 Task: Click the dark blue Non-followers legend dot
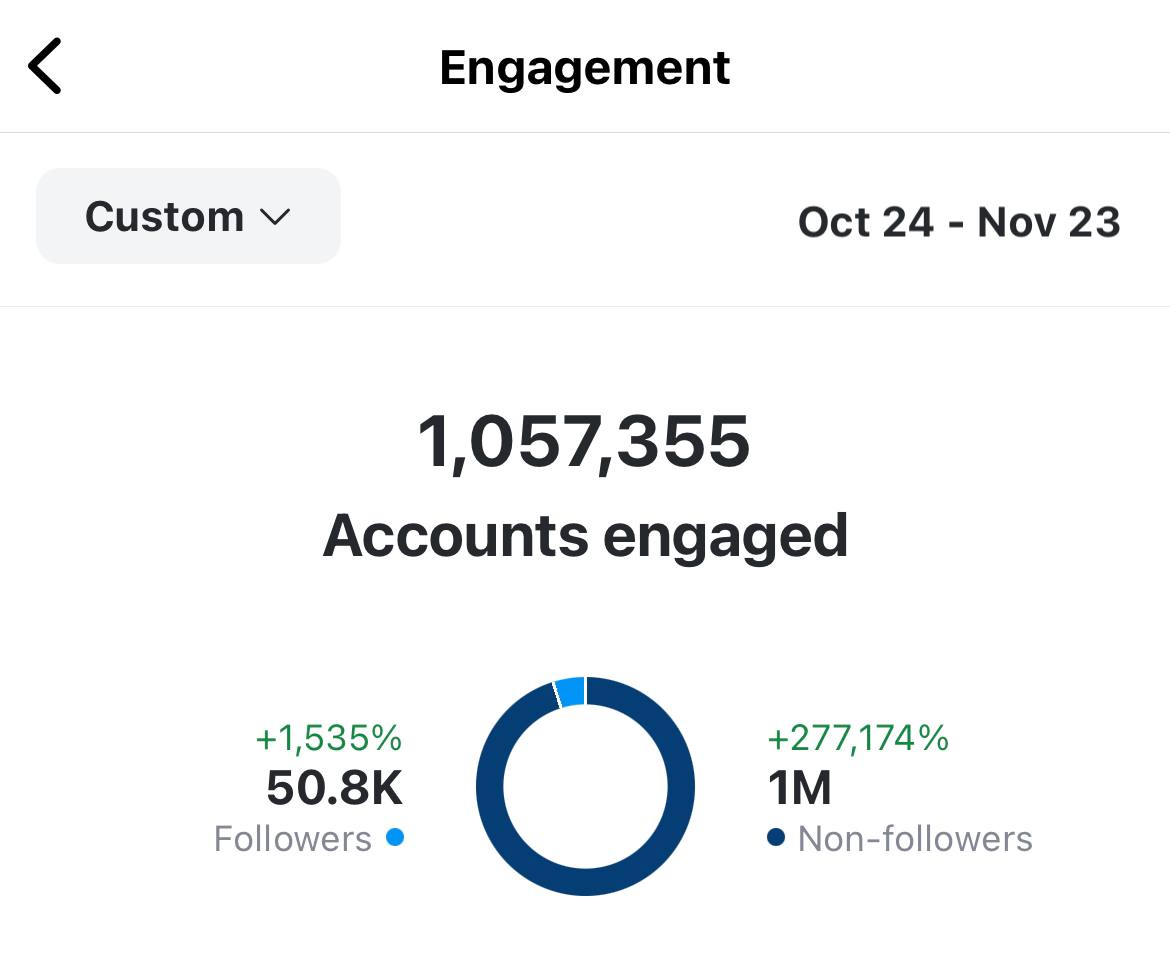776,837
